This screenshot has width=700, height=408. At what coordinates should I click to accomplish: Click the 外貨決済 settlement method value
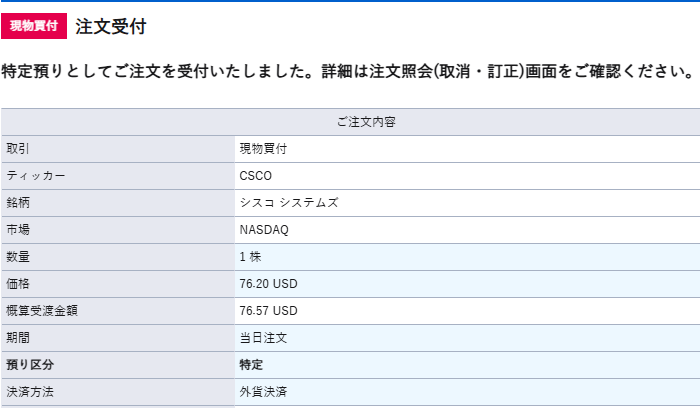(264, 392)
